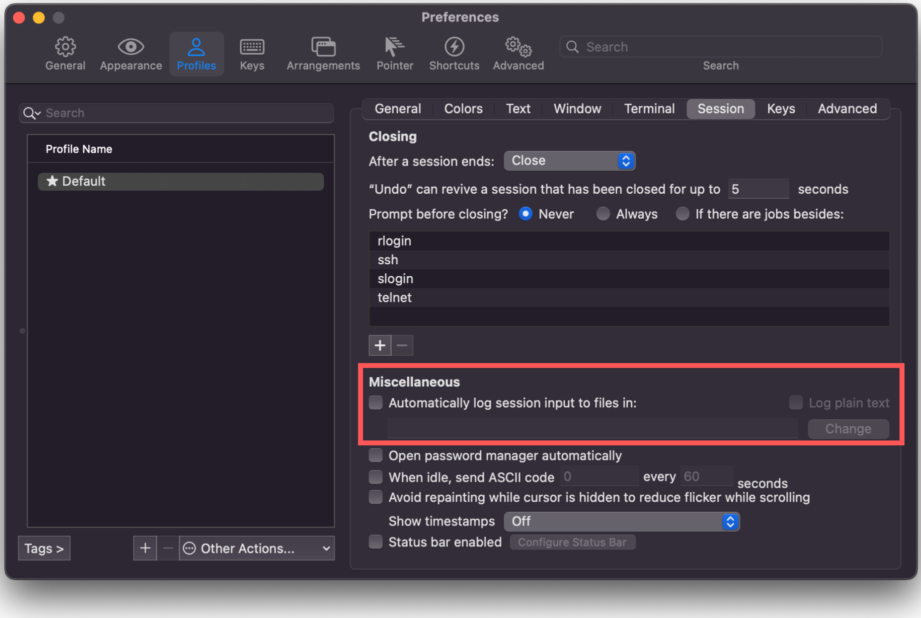Switch to the Colors profile tab
Image resolution: width=921 pixels, height=618 pixels.
pyautogui.click(x=463, y=109)
